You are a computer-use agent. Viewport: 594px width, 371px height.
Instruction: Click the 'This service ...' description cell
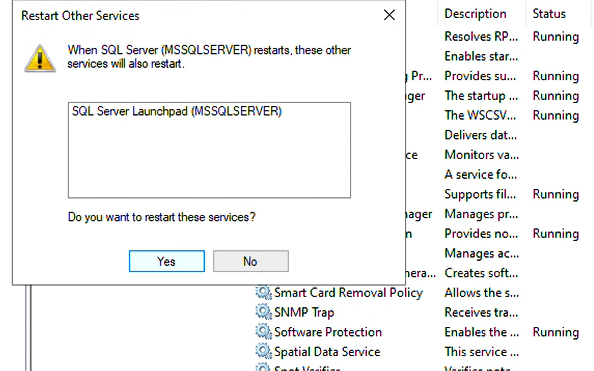(x=482, y=352)
